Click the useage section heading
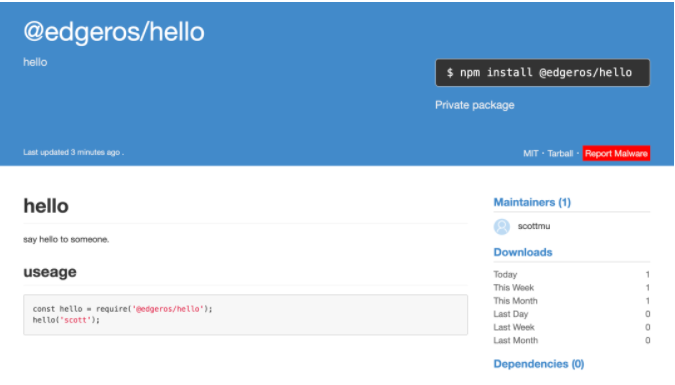The width and height of the screenshot is (675, 385). 50,272
